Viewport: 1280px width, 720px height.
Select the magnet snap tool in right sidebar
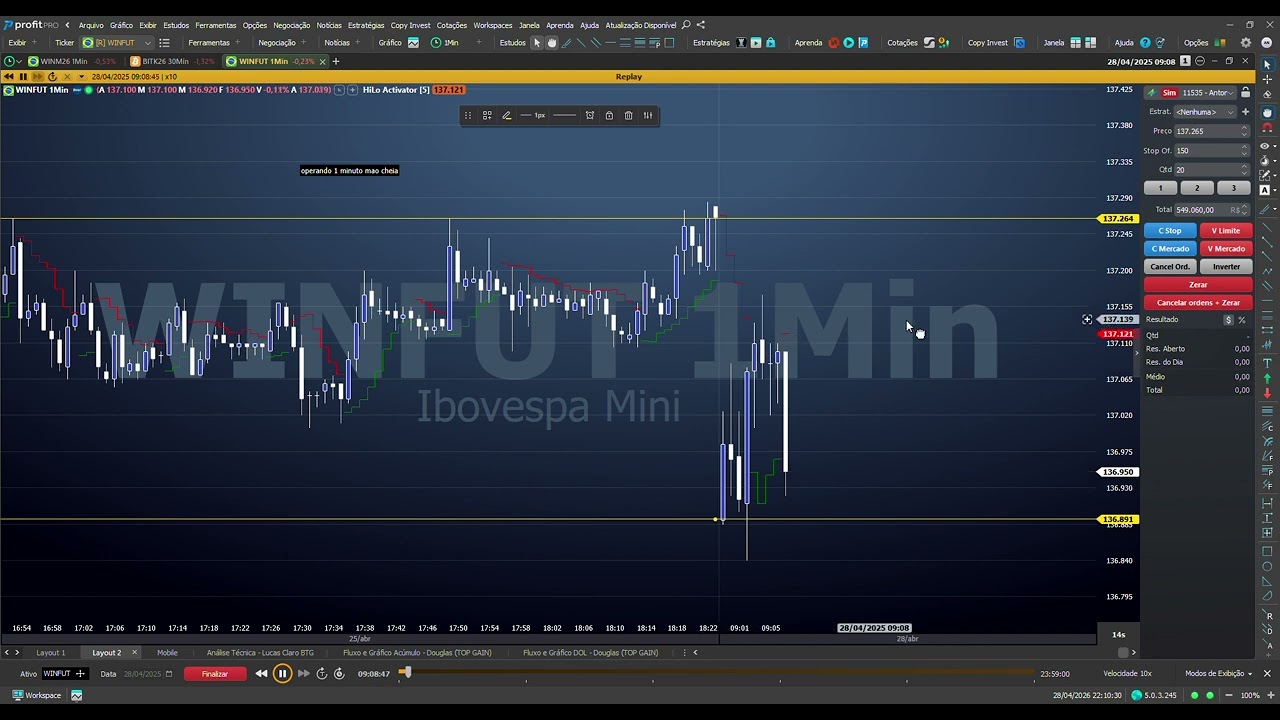point(1267,128)
